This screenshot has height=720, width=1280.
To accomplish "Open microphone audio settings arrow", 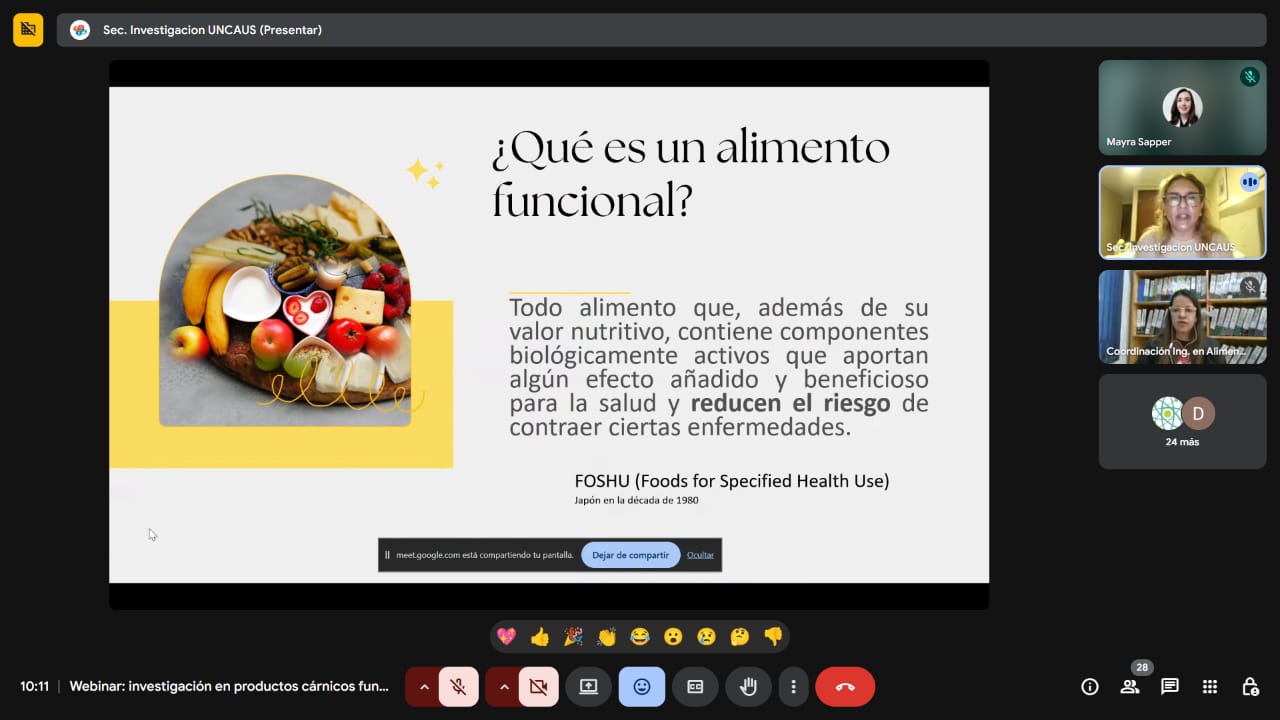I will pos(423,687).
